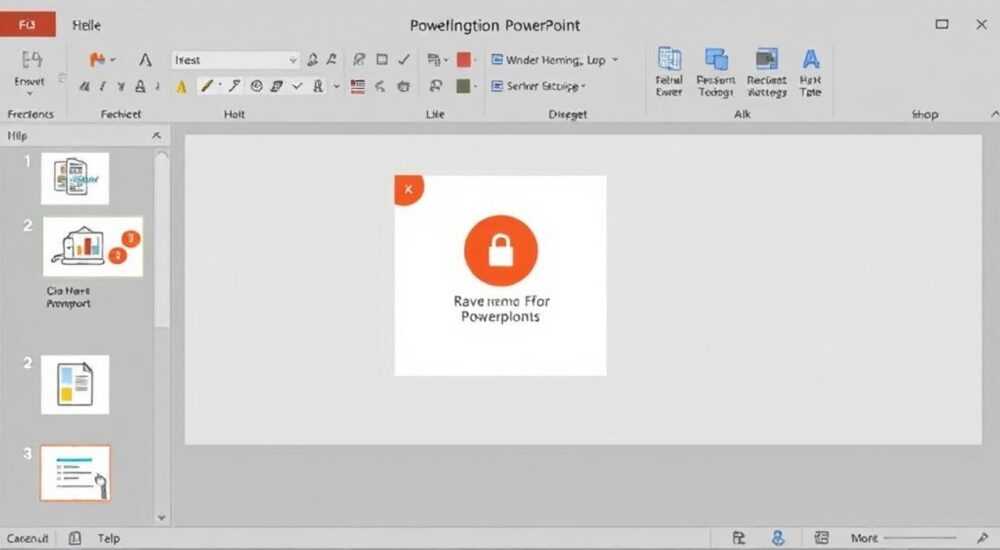Click the Recleet Wottegs screen icon
The image size is (1000, 550).
click(767, 72)
